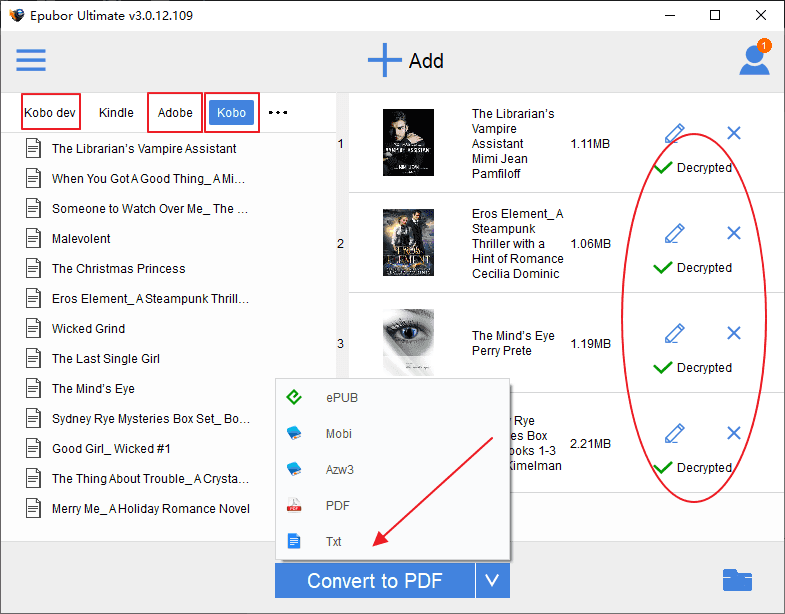Image resolution: width=785 pixels, height=614 pixels.
Task: Remove the 2.21MB book from list
Action: click(x=734, y=433)
